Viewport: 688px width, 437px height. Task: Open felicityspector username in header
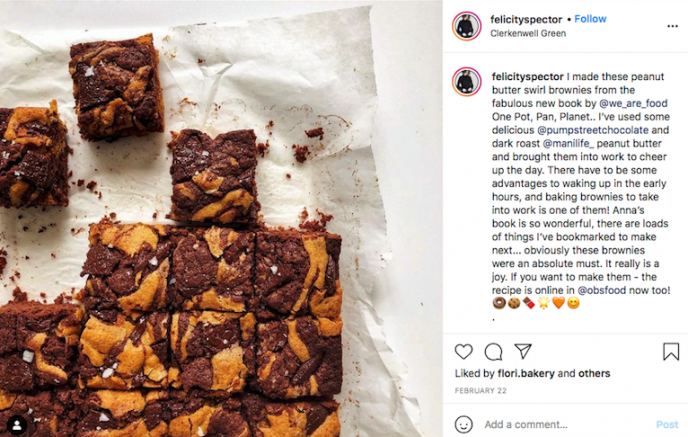pos(526,19)
